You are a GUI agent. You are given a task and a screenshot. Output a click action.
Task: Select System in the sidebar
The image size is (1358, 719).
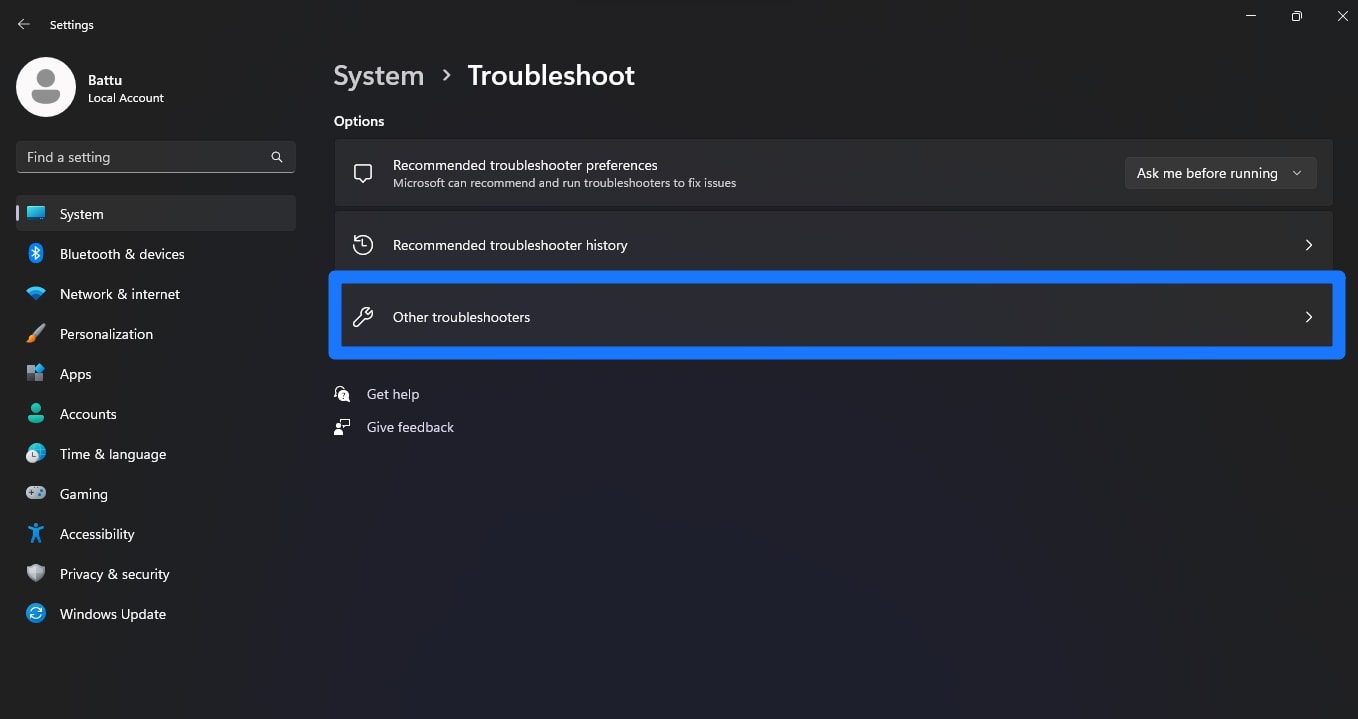(80, 213)
